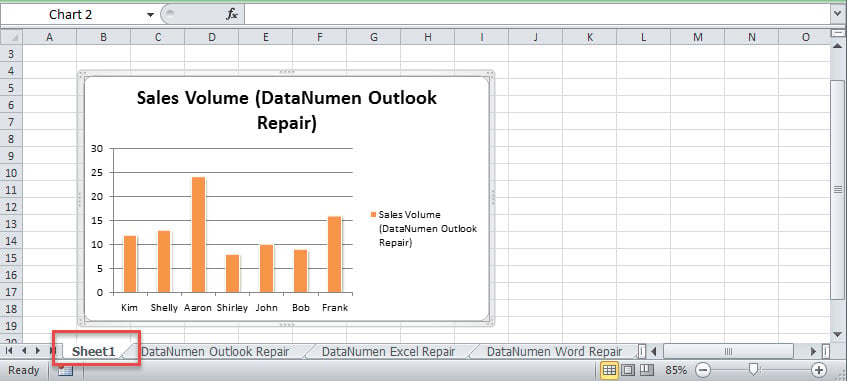The image size is (847, 381).
Task: Select row header 3
Action: pos(11,54)
